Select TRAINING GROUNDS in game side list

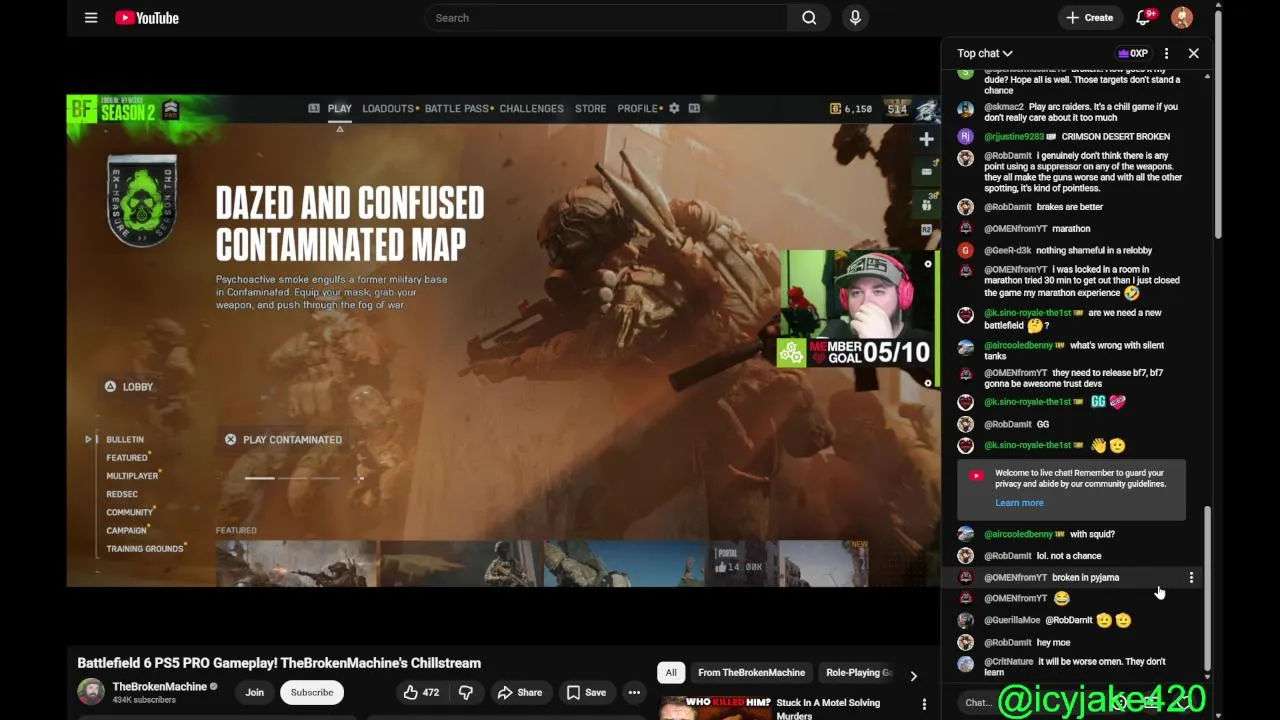[145, 549]
